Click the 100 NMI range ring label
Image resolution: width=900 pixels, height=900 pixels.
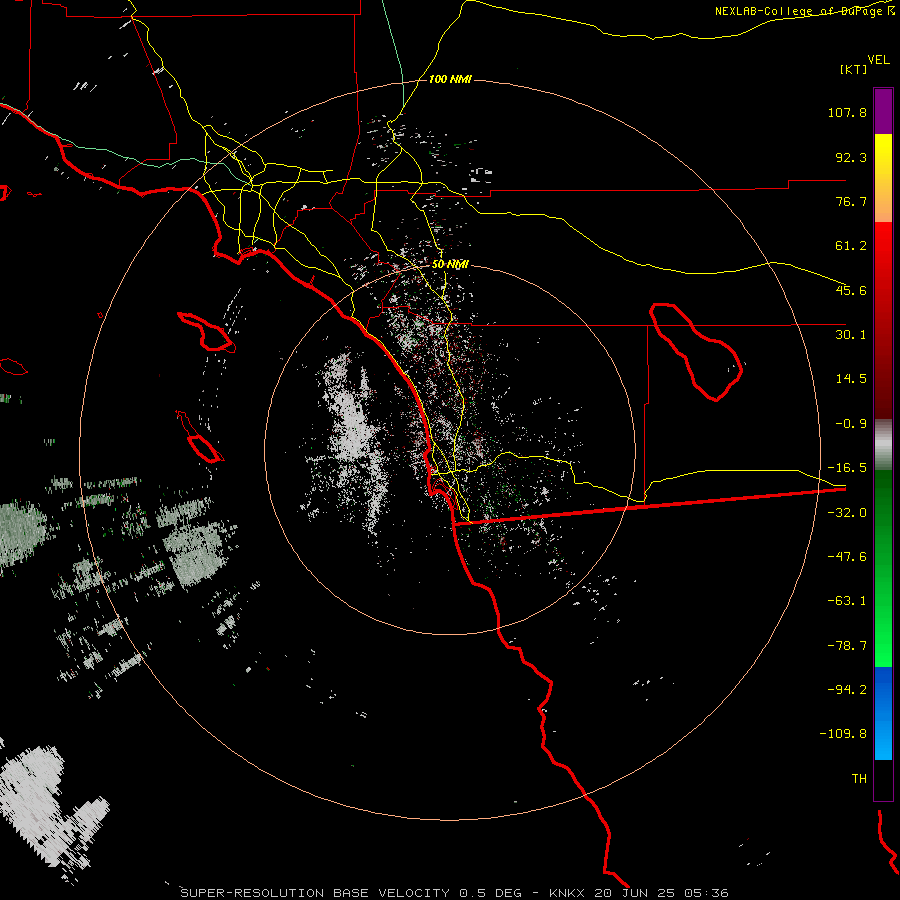tap(450, 79)
